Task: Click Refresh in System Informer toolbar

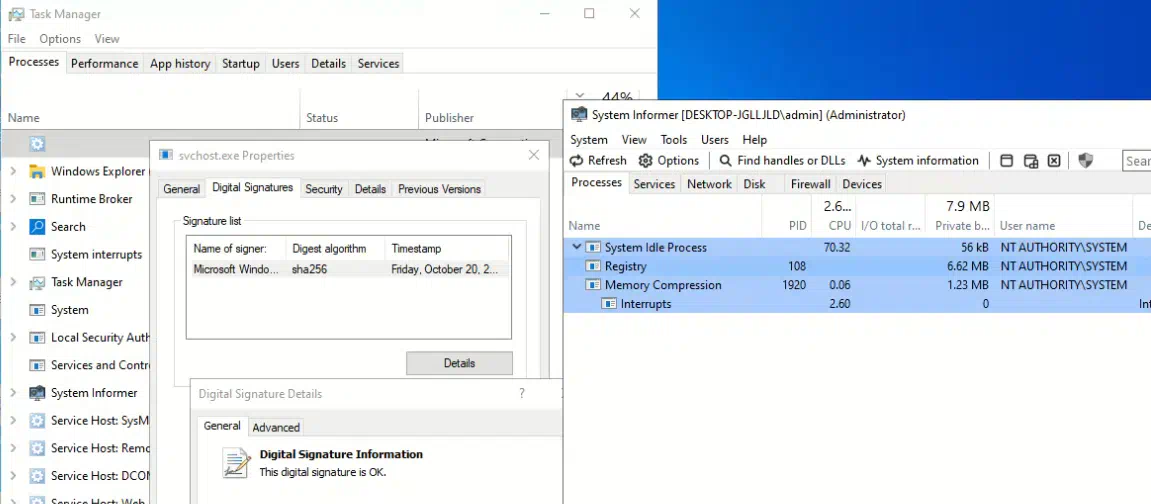Action: (598, 161)
